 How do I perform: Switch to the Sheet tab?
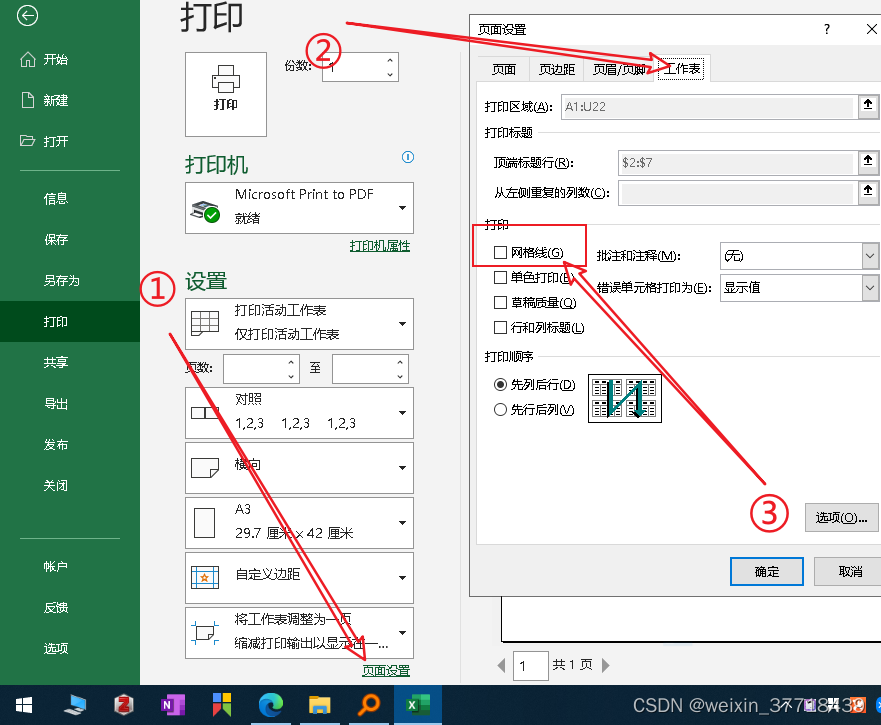(682, 69)
